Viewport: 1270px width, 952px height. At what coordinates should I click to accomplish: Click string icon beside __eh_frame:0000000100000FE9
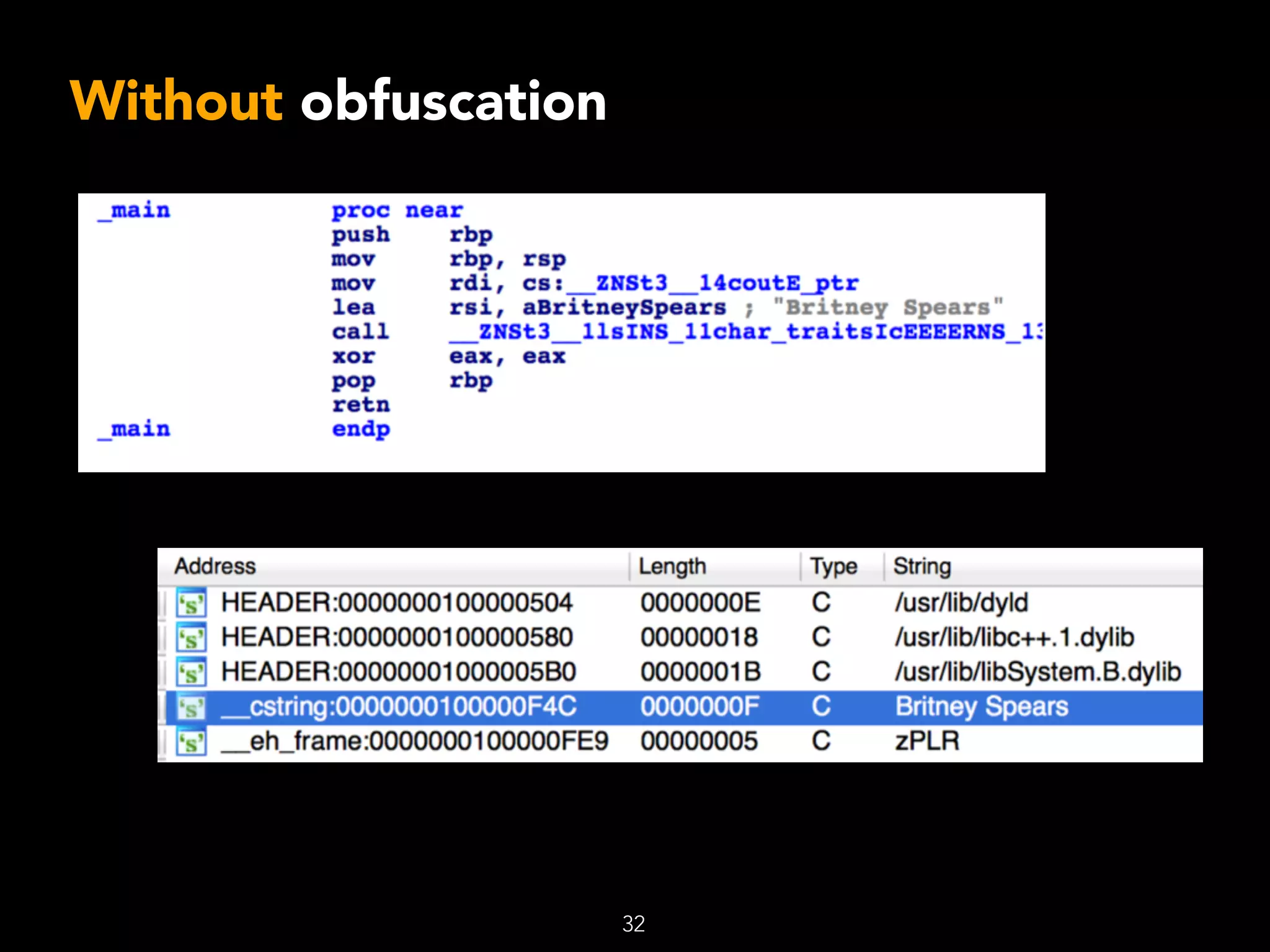point(191,742)
